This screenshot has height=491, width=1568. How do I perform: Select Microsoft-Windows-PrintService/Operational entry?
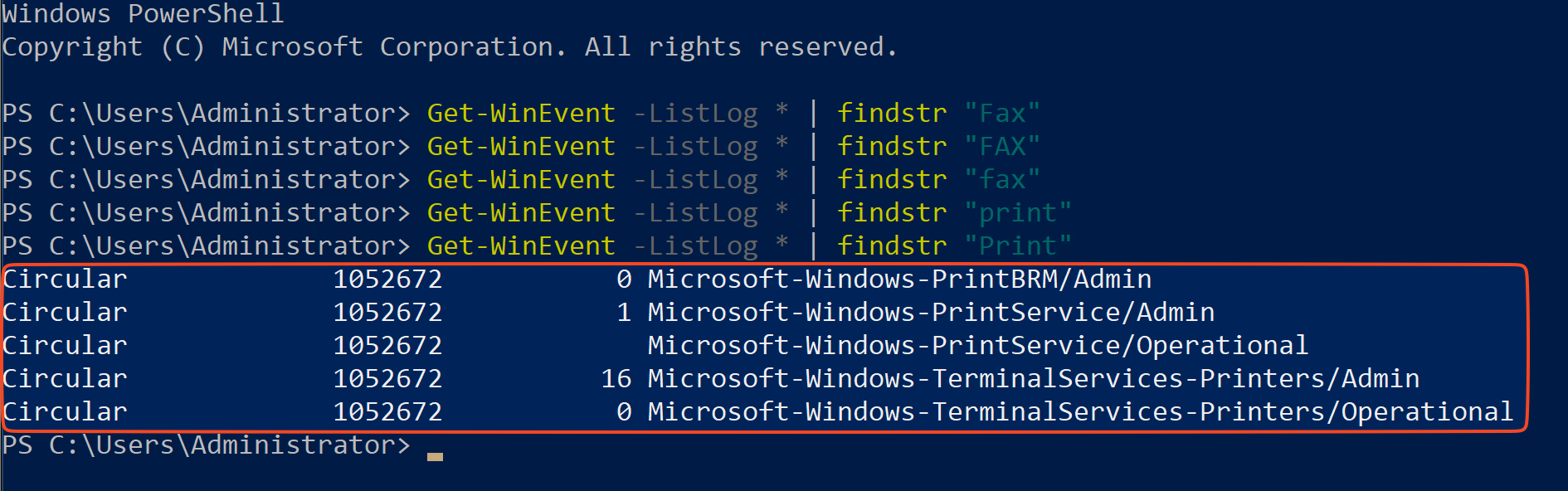click(x=978, y=346)
